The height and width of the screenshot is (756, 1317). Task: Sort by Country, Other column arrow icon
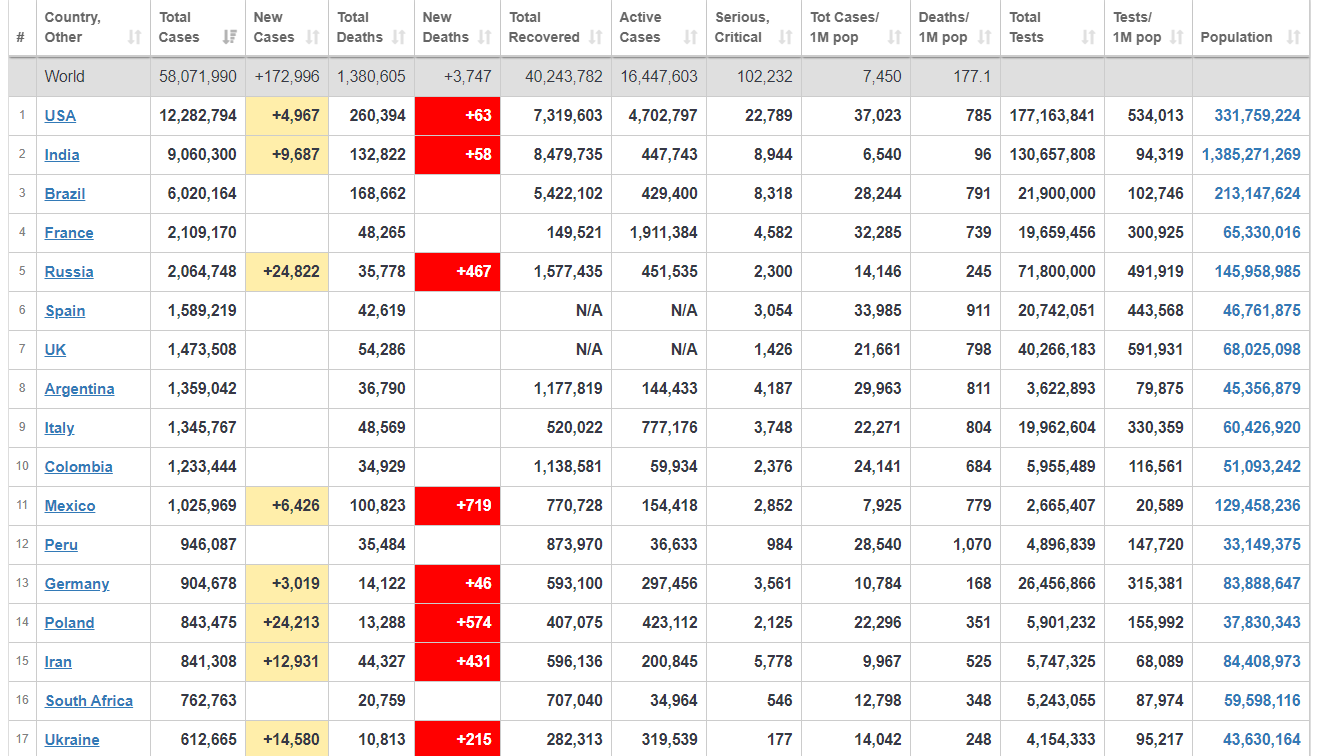134,37
